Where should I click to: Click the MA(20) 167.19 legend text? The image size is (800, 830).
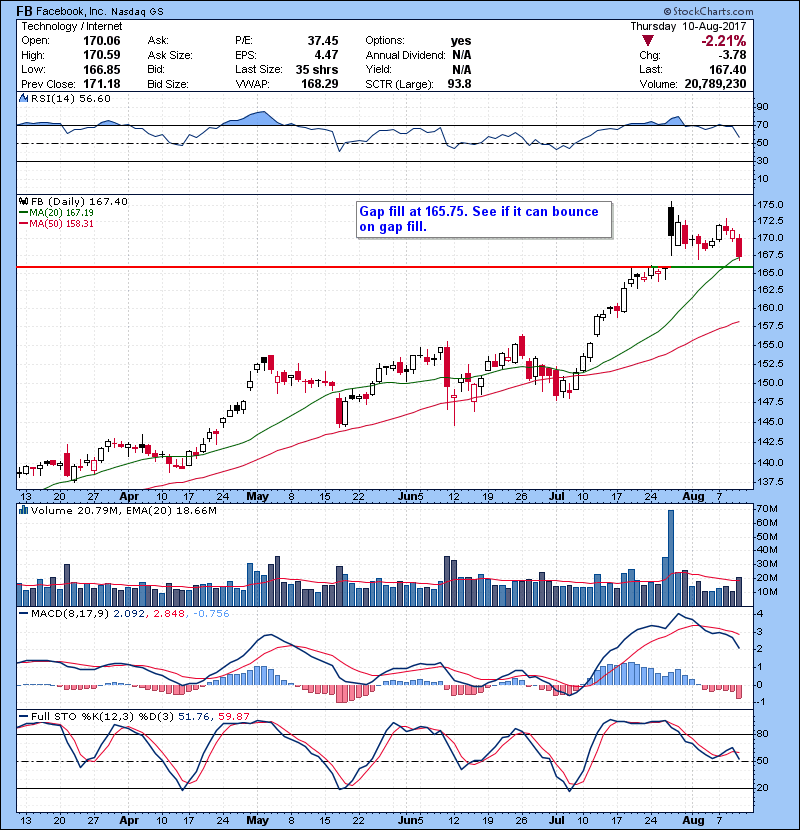[x=61, y=213]
